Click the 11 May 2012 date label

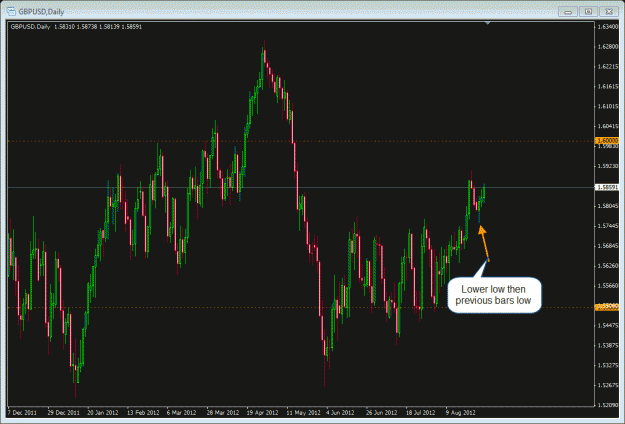pos(303,413)
